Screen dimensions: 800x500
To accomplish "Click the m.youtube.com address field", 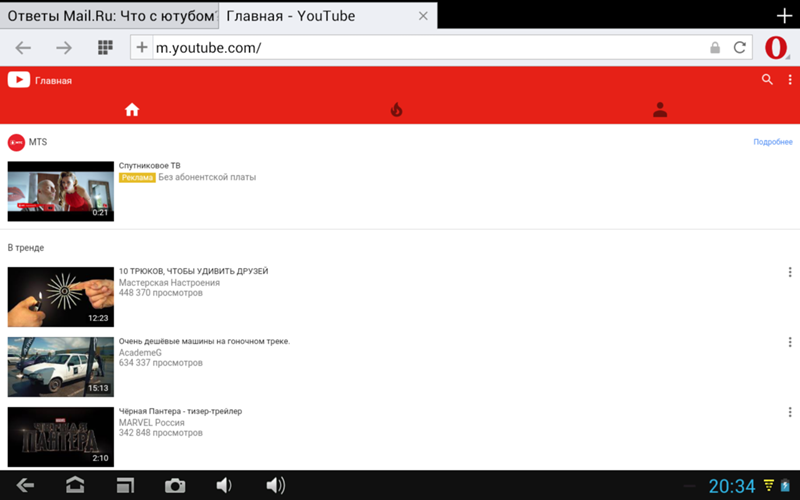I will click(x=420, y=48).
